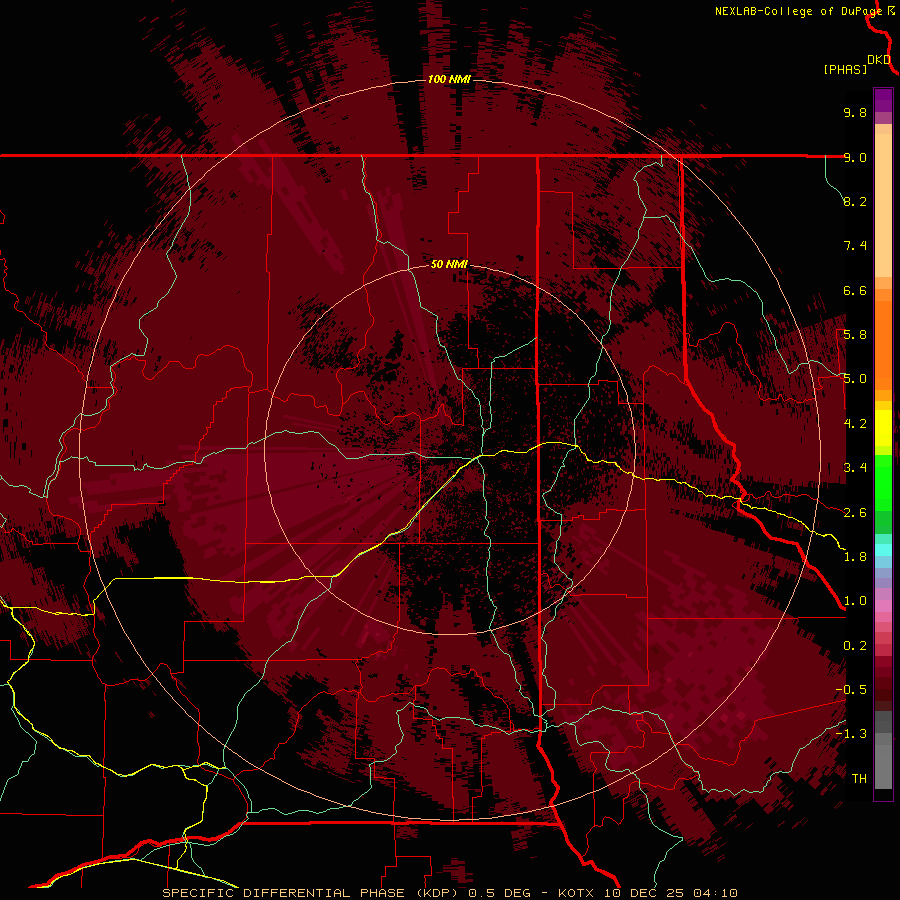This screenshot has width=900, height=900.
Task: Pick the peach swatch on the color bar
Action: click(x=883, y=204)
